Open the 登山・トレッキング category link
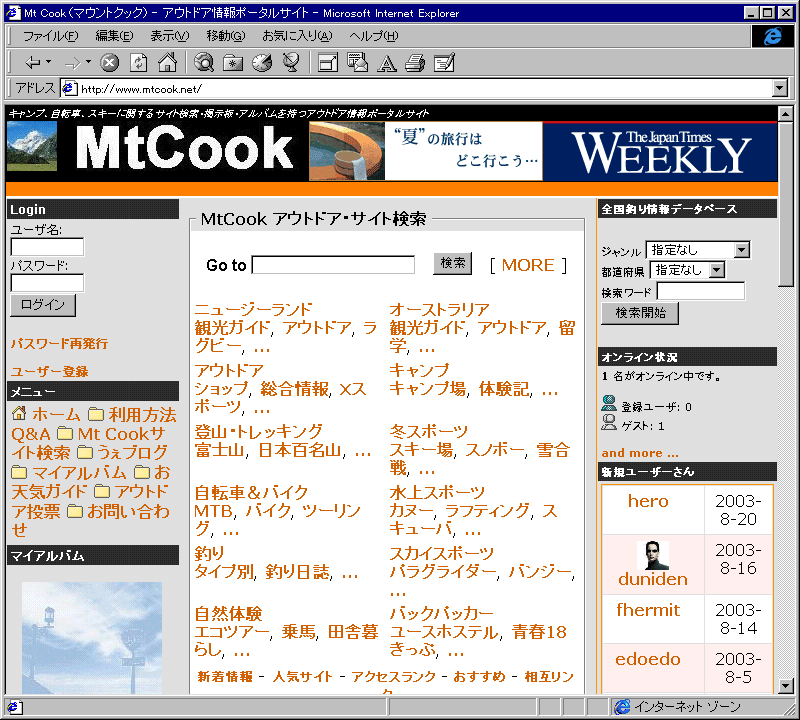Viewport: 800px width, 720px height. (258, 431)
